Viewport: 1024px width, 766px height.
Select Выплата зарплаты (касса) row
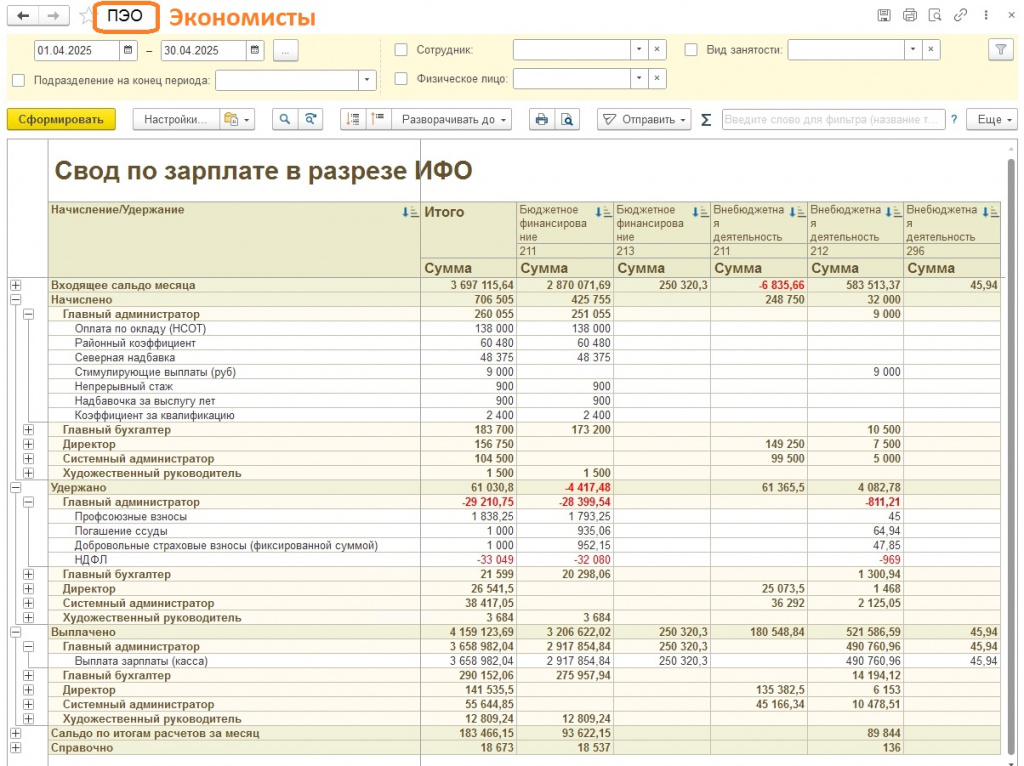pyautogui.click(x=524, y=661)
